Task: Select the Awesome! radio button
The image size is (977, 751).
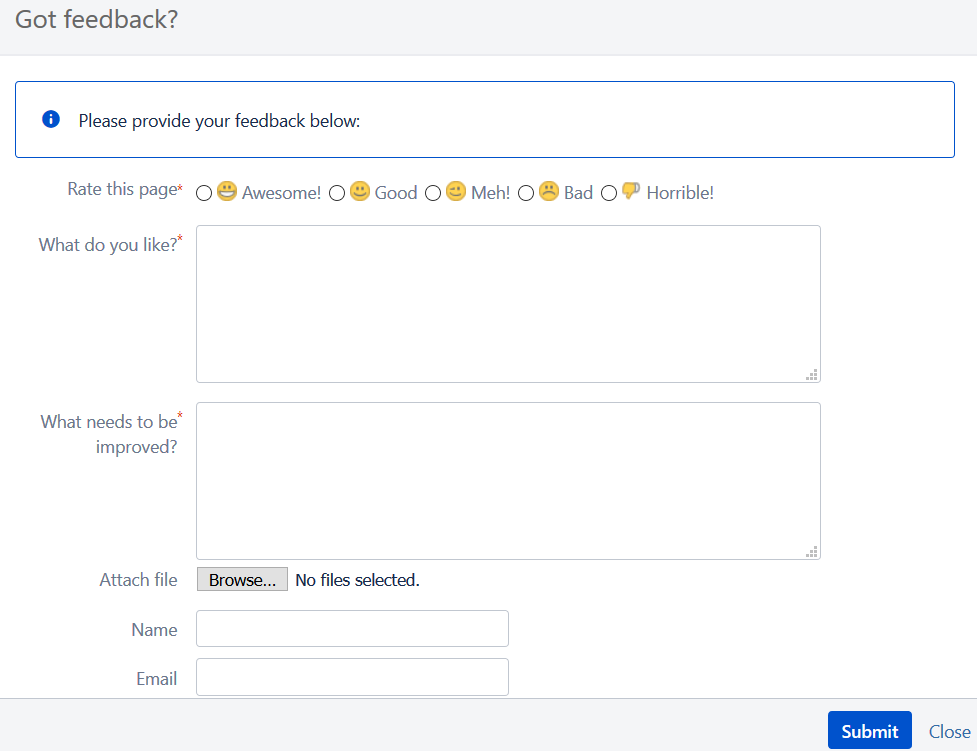Action: 204,193
